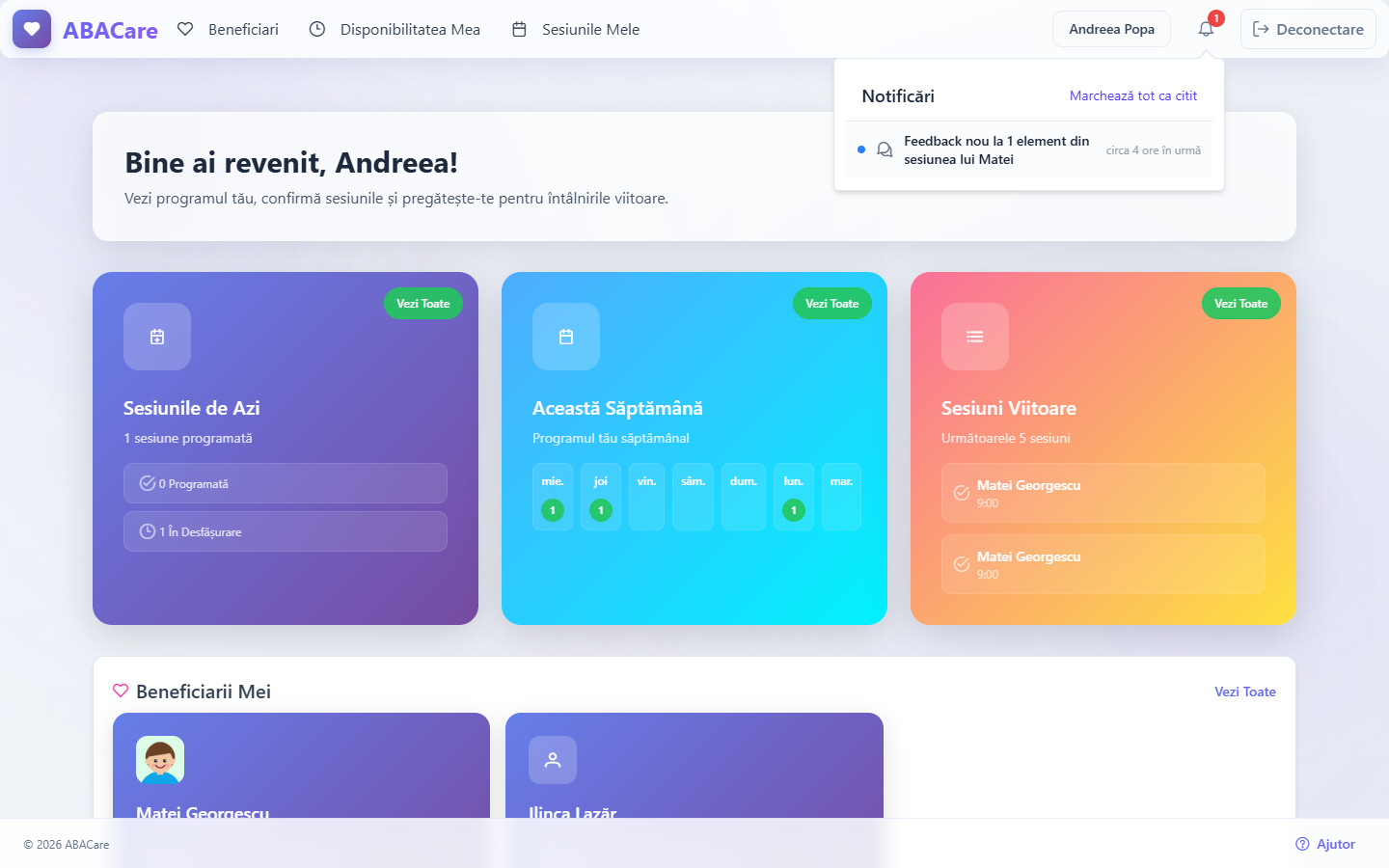The width and height of the screenshot is (1389, 868).
Task: Click the user placeholder icon for Ilinca Lazăr
Action: tap(553, 760)
